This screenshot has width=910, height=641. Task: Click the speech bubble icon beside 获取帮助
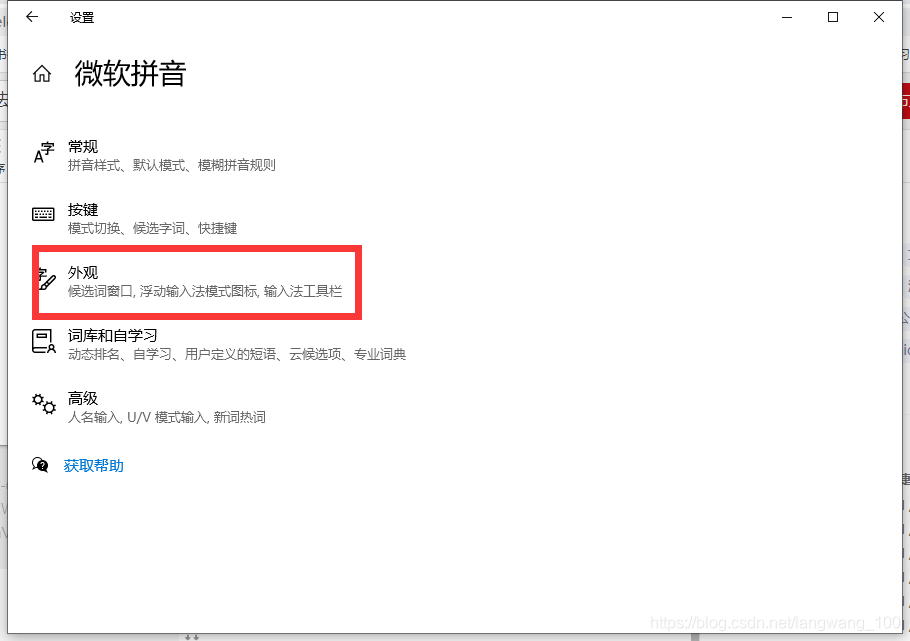pos(41,464)
